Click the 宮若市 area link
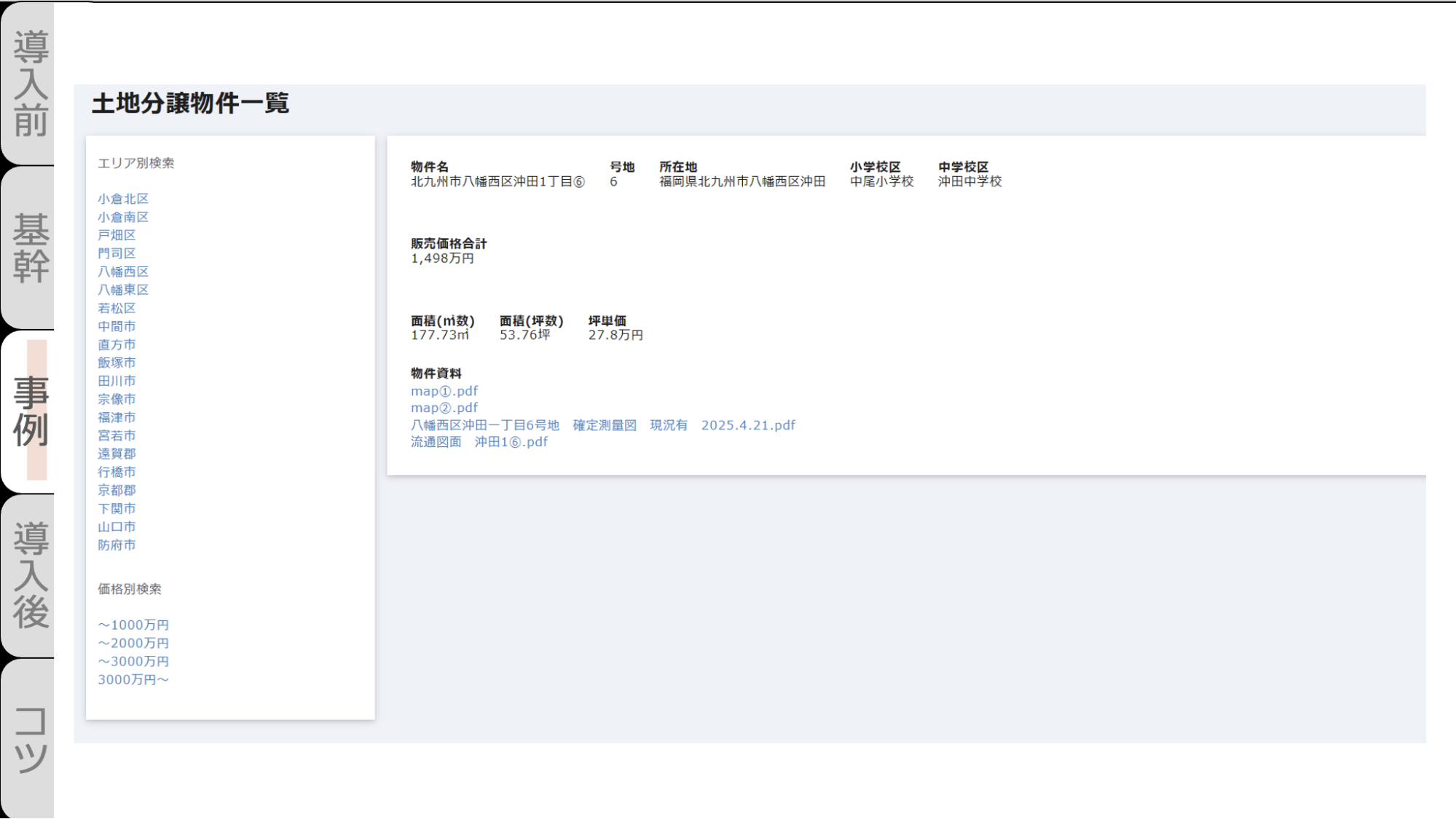Viewport: 1456px width, 819px height. (117, 435)
